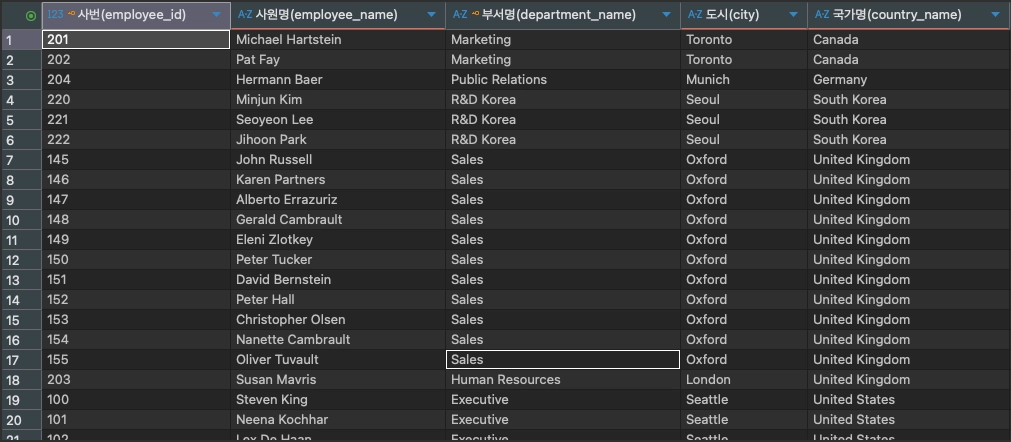Click the 사번(employee_id) column header label
Viewport: 1011px width, 442px height.
click(132, 15)
